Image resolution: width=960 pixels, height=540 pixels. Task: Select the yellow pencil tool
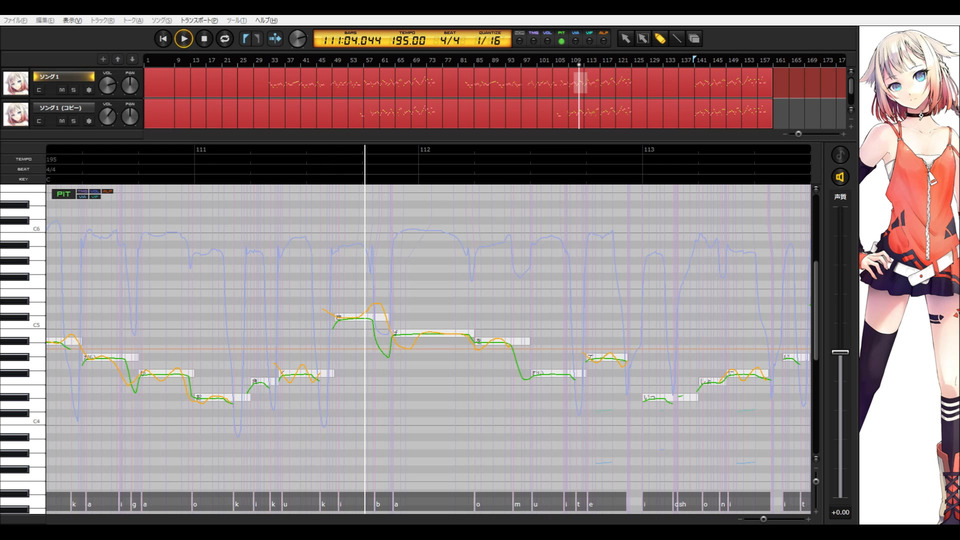coord(659,39)
